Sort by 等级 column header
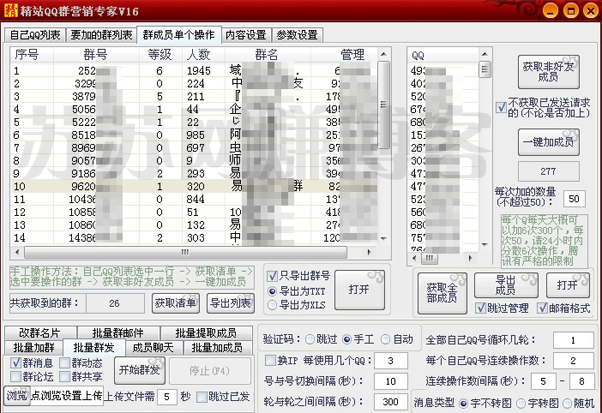 [160, 55]
